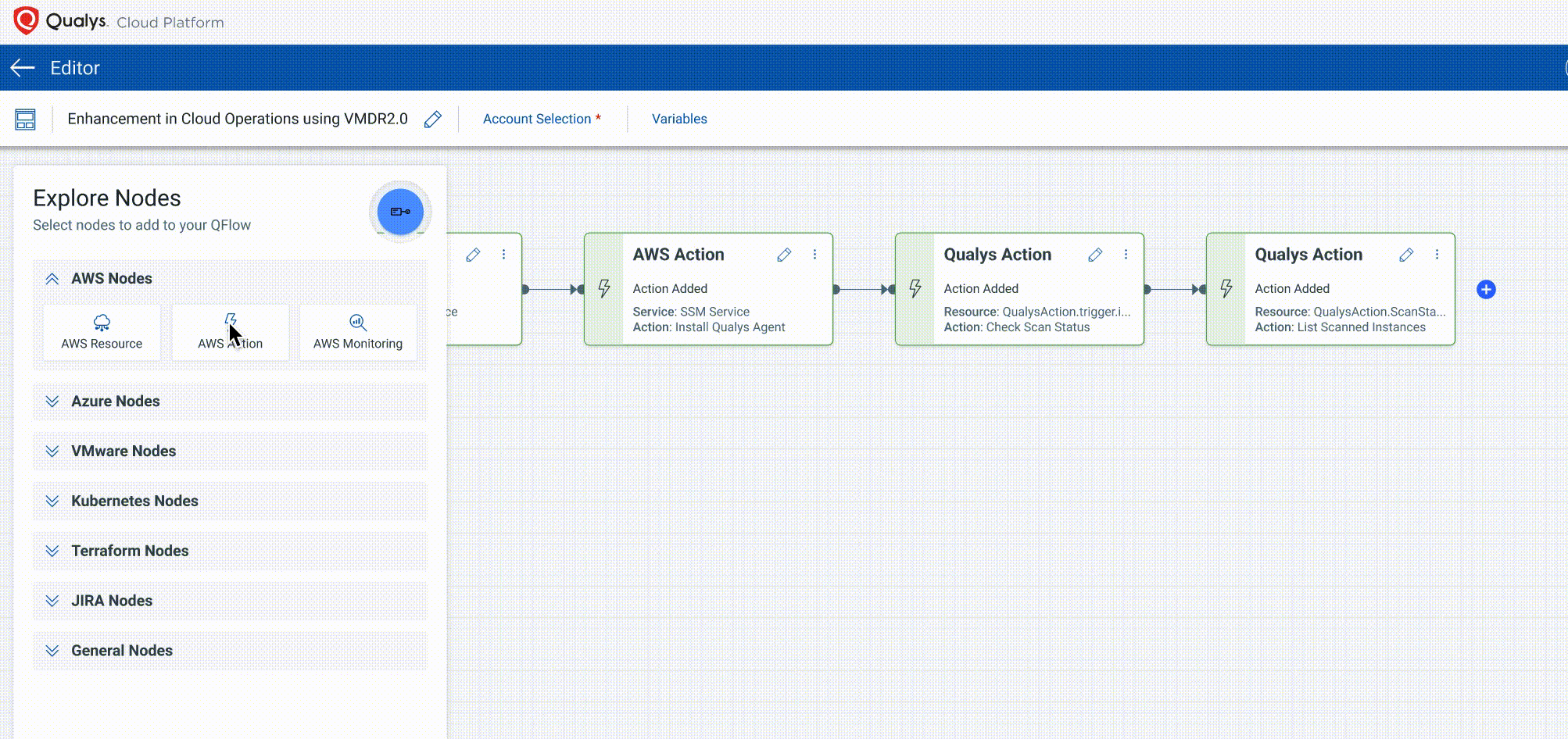Screen dimensions: 1568x739
Task: Select the AWS Resource node
Action: (102, 332)
